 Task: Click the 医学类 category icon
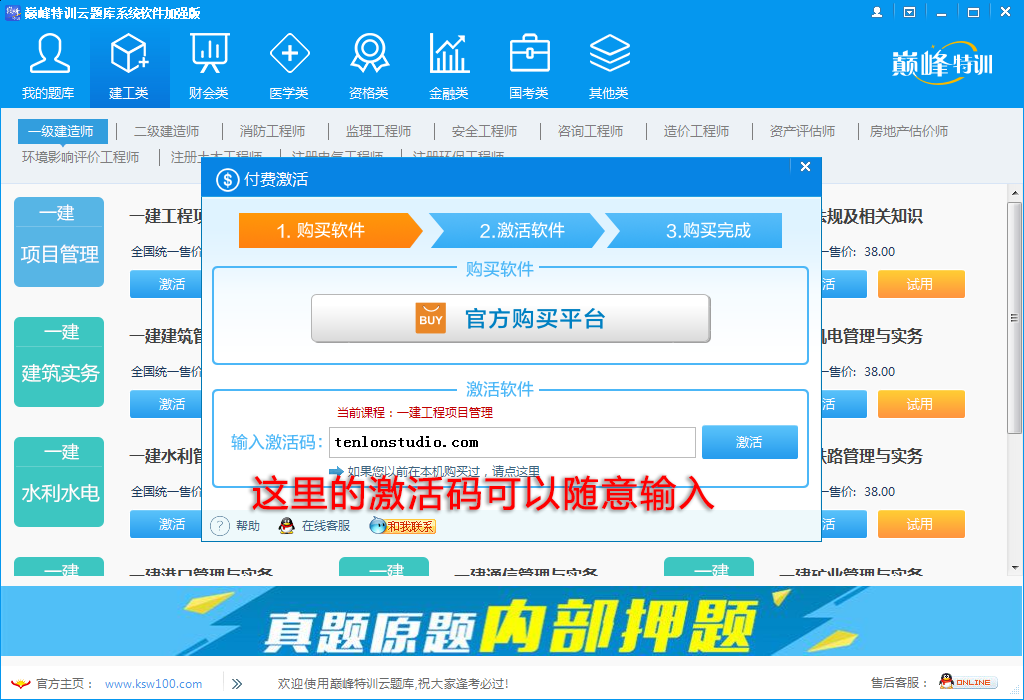[288, 55]
